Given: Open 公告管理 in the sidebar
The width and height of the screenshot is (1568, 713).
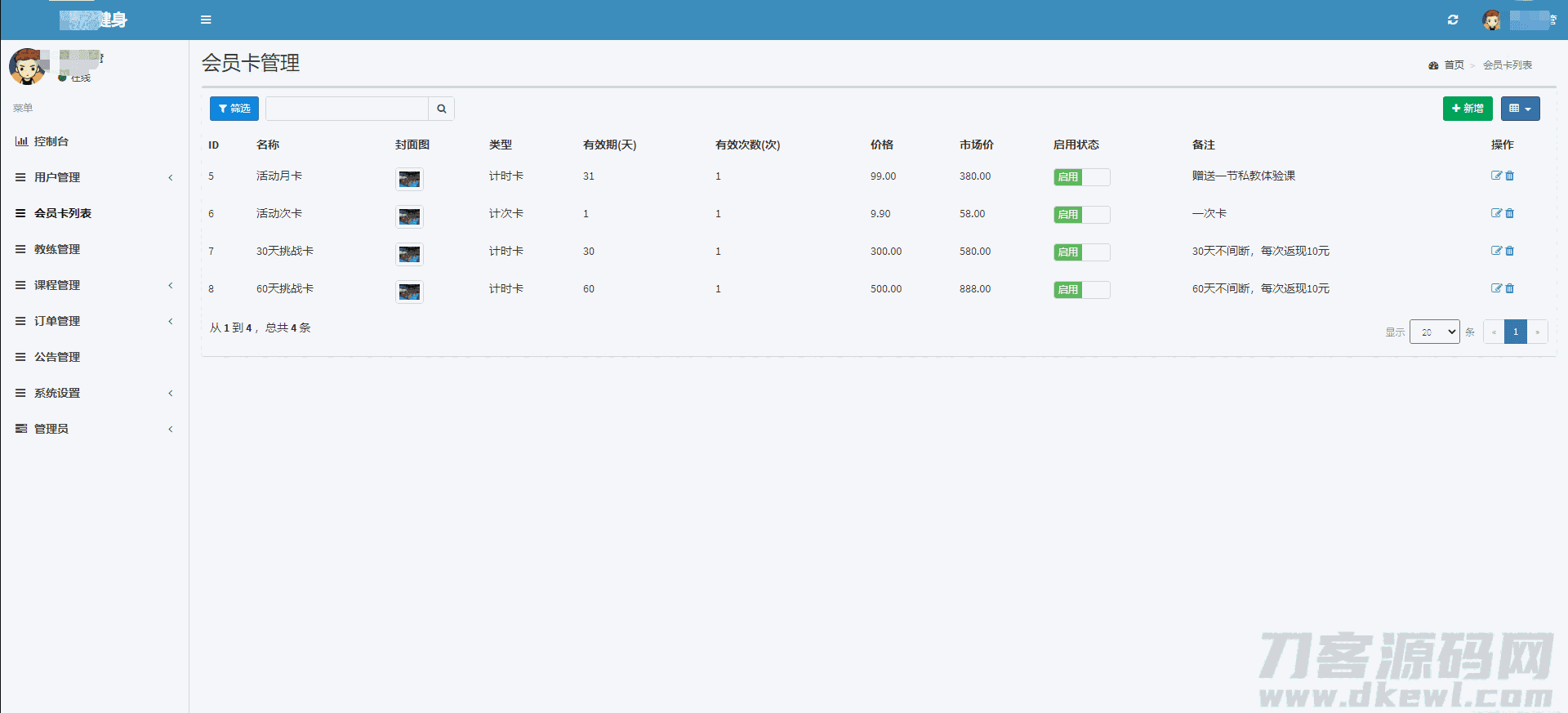Looking at the screenshot, I should tap(57, 357).
